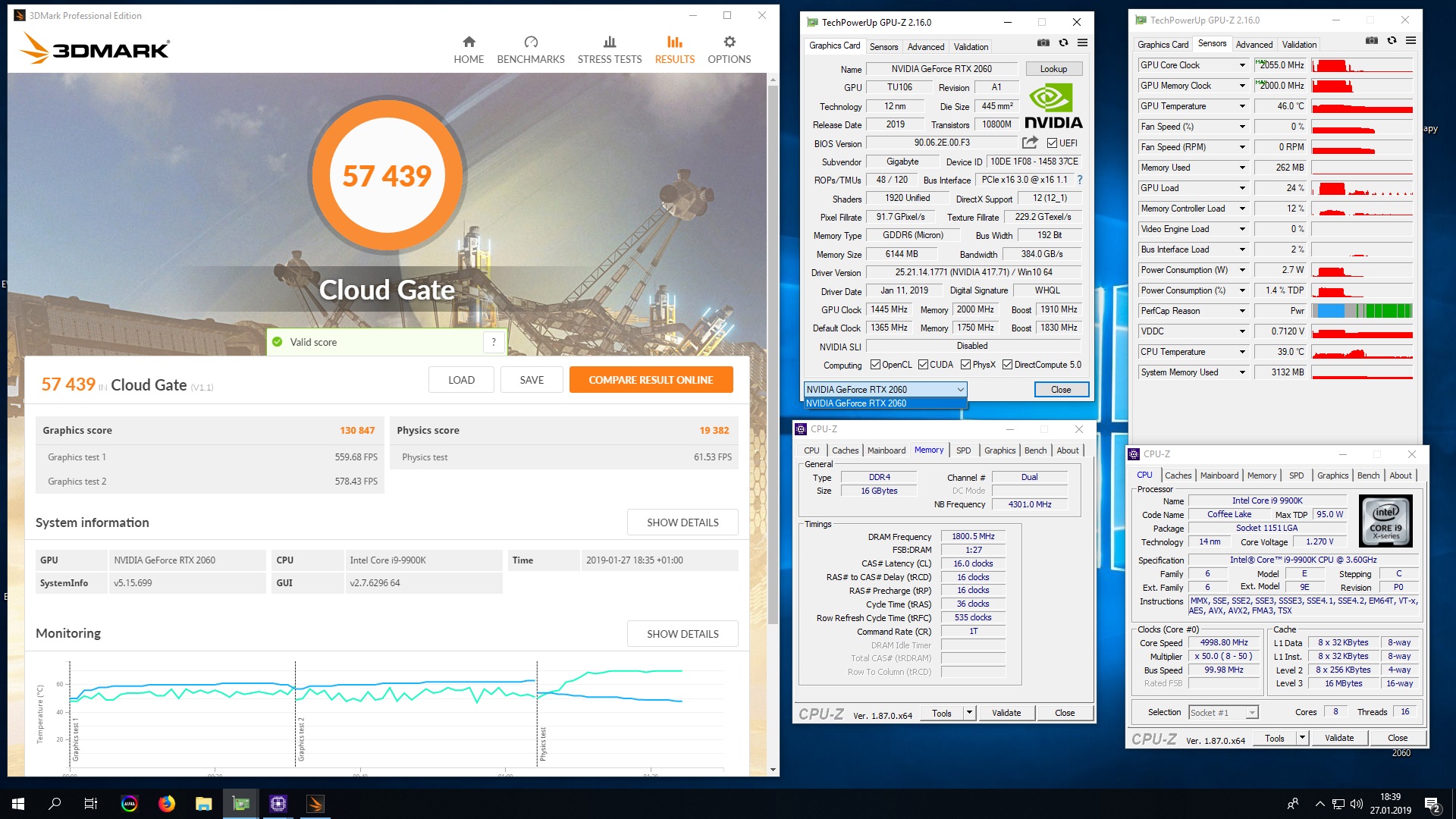1456x819 pixels.
Task: Click the Intel Core i9 logo in CPU-Z
Action: 1385,520
